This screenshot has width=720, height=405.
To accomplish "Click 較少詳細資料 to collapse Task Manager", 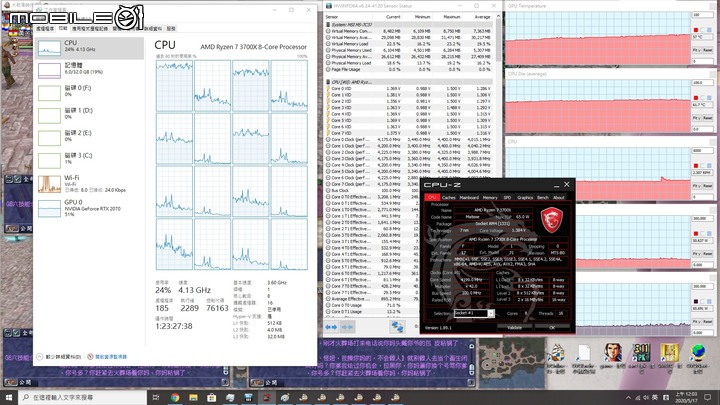I will (x=59, y=357).
